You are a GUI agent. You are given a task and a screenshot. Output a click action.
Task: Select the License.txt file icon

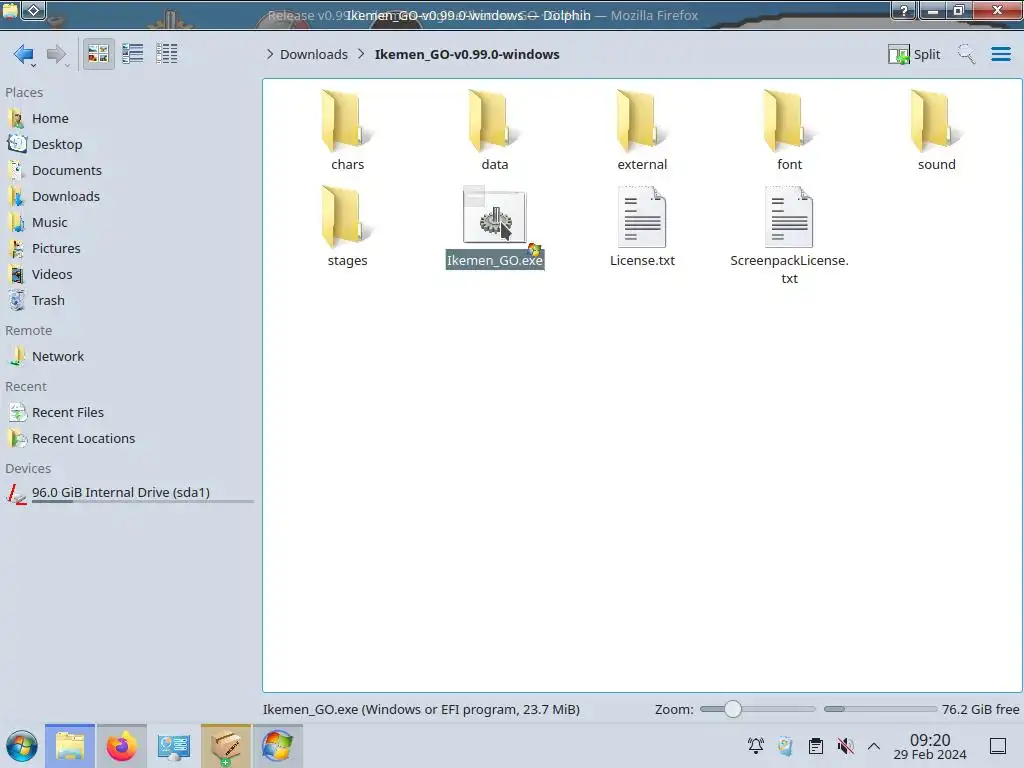pos(642,217)
